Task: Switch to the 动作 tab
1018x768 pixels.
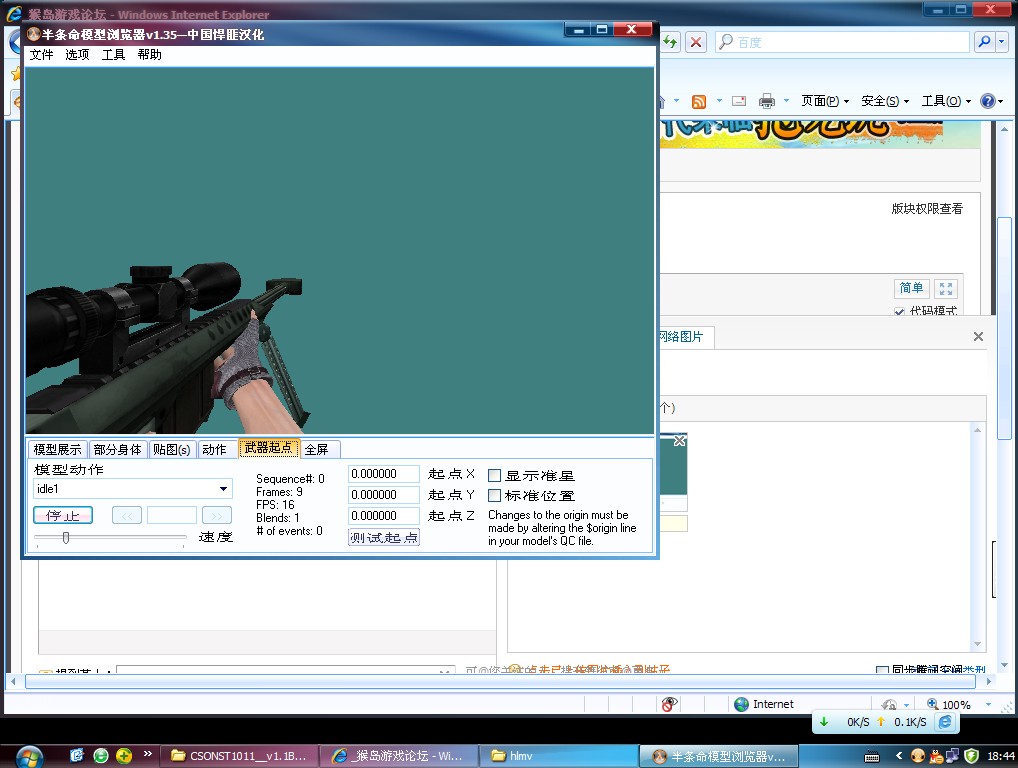Action: pos(214,449)
